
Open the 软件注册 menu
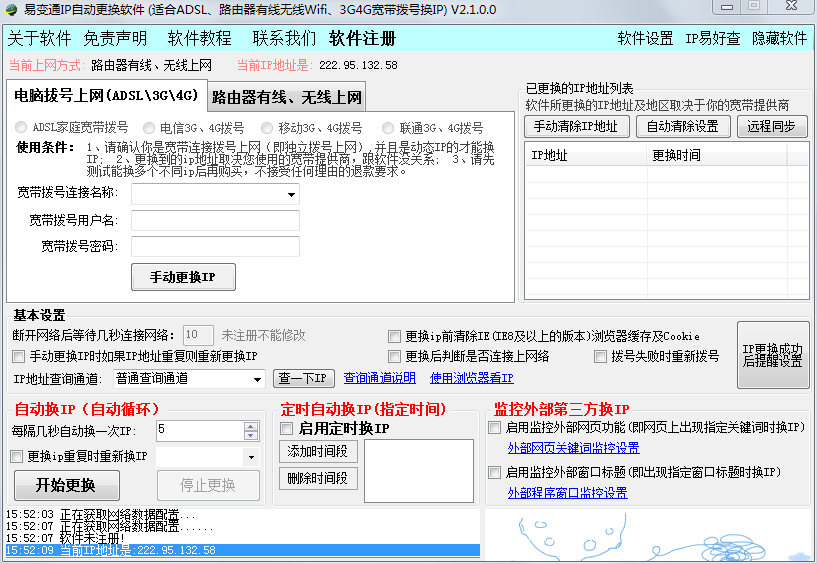tap(363, 38)
